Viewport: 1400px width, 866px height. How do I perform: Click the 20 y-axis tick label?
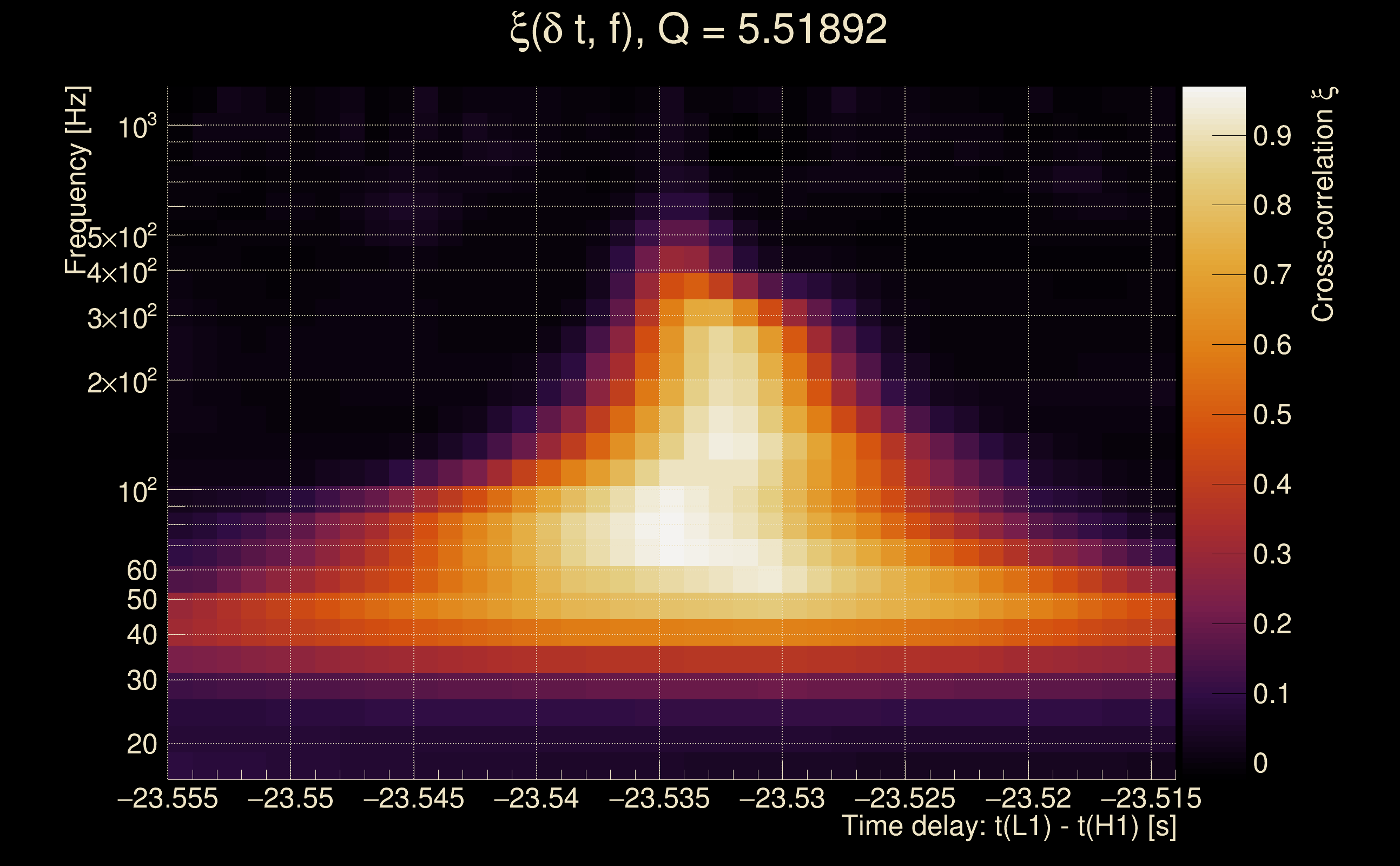(x=141, y=745)
